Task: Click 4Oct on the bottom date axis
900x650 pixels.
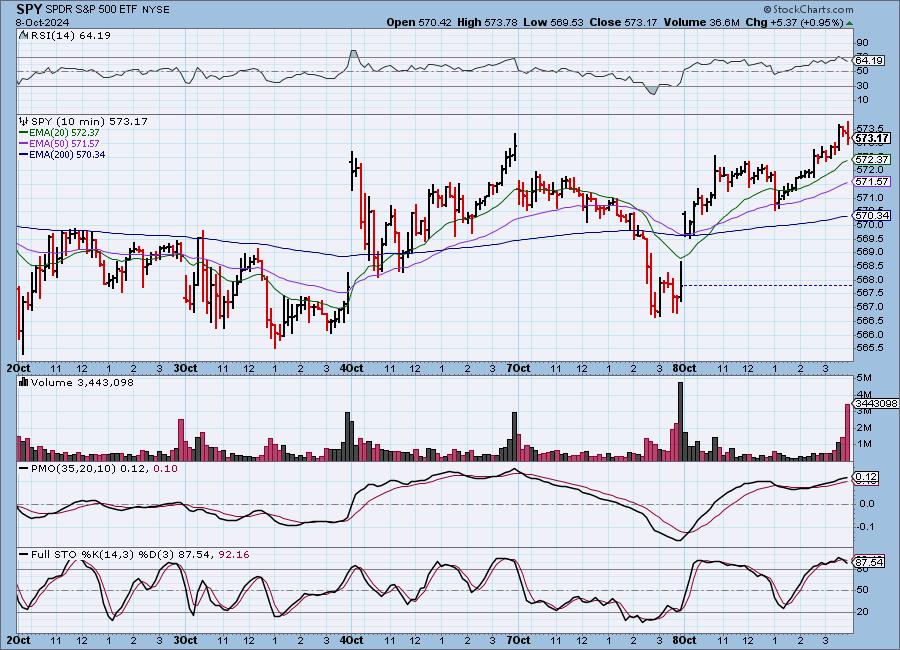Action: (x=351, y=640)
